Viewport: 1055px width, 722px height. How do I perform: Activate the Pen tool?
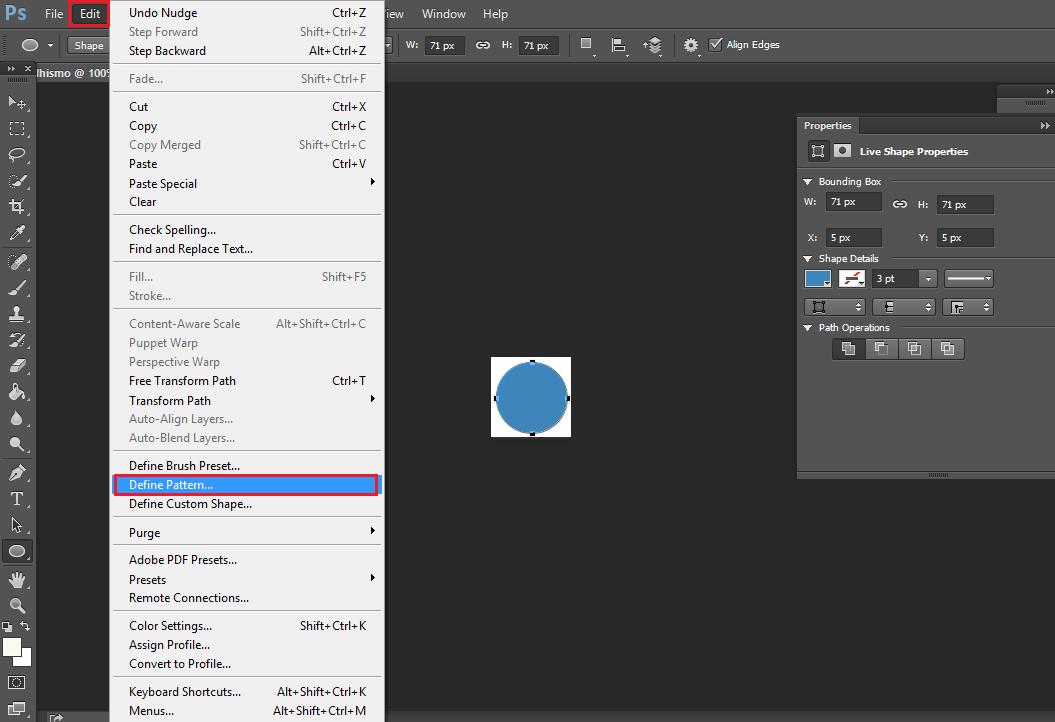(17, 472)
